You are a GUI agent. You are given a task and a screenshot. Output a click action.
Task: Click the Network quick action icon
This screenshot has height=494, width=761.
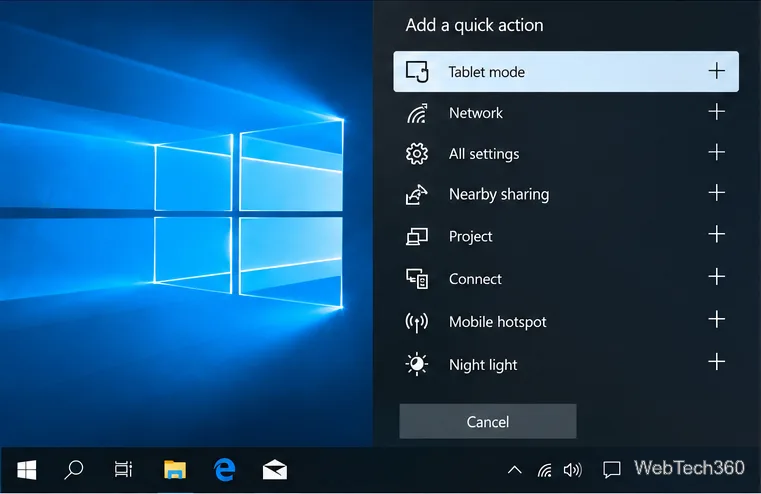417,113
